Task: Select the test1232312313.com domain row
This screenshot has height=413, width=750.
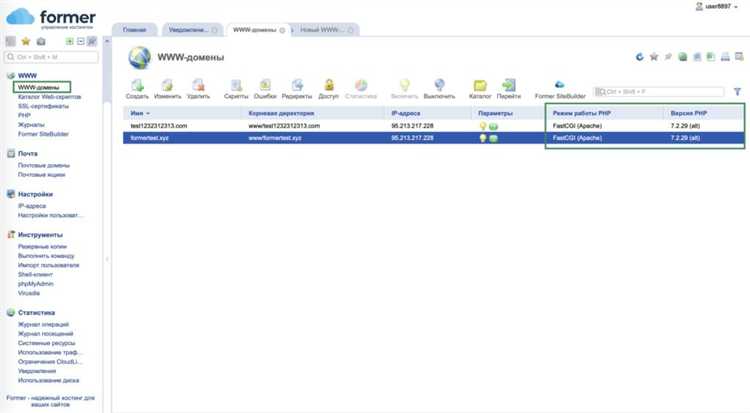Action: (434, 126)
